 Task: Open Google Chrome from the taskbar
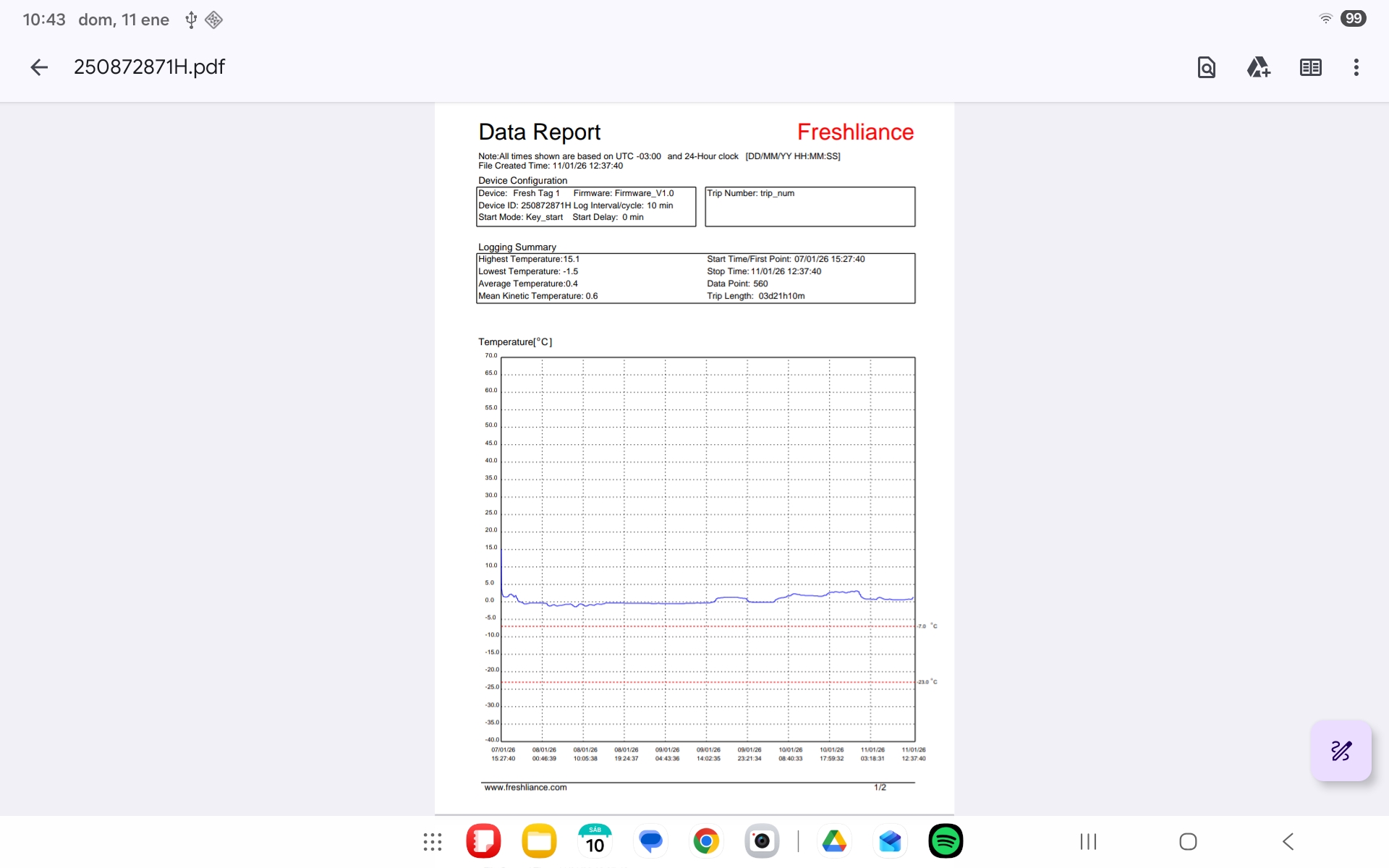pyautogui.click(x=706, y=841)
